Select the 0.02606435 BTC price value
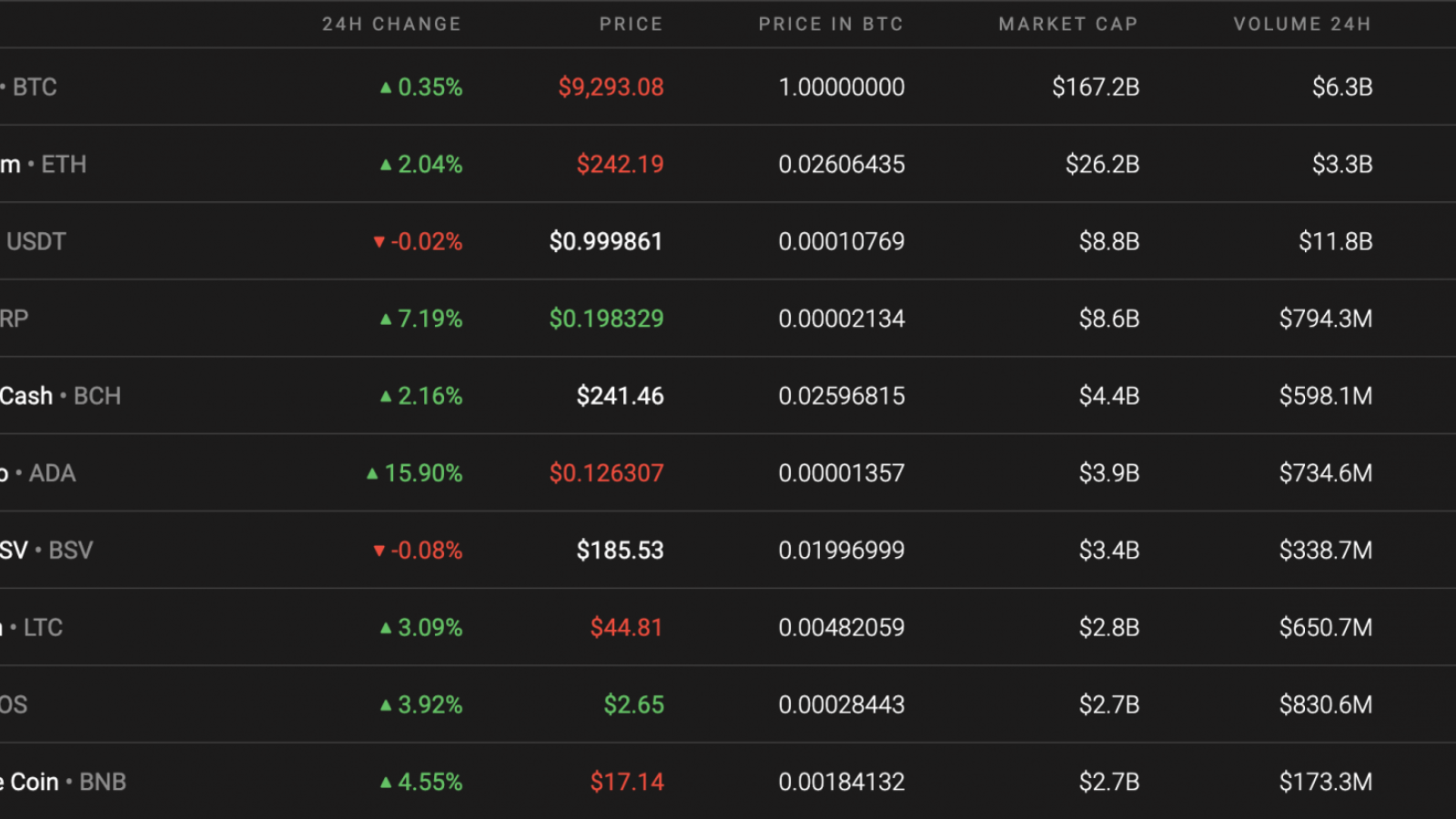Viewport: 1456px width, 819px height. [842, 165]
